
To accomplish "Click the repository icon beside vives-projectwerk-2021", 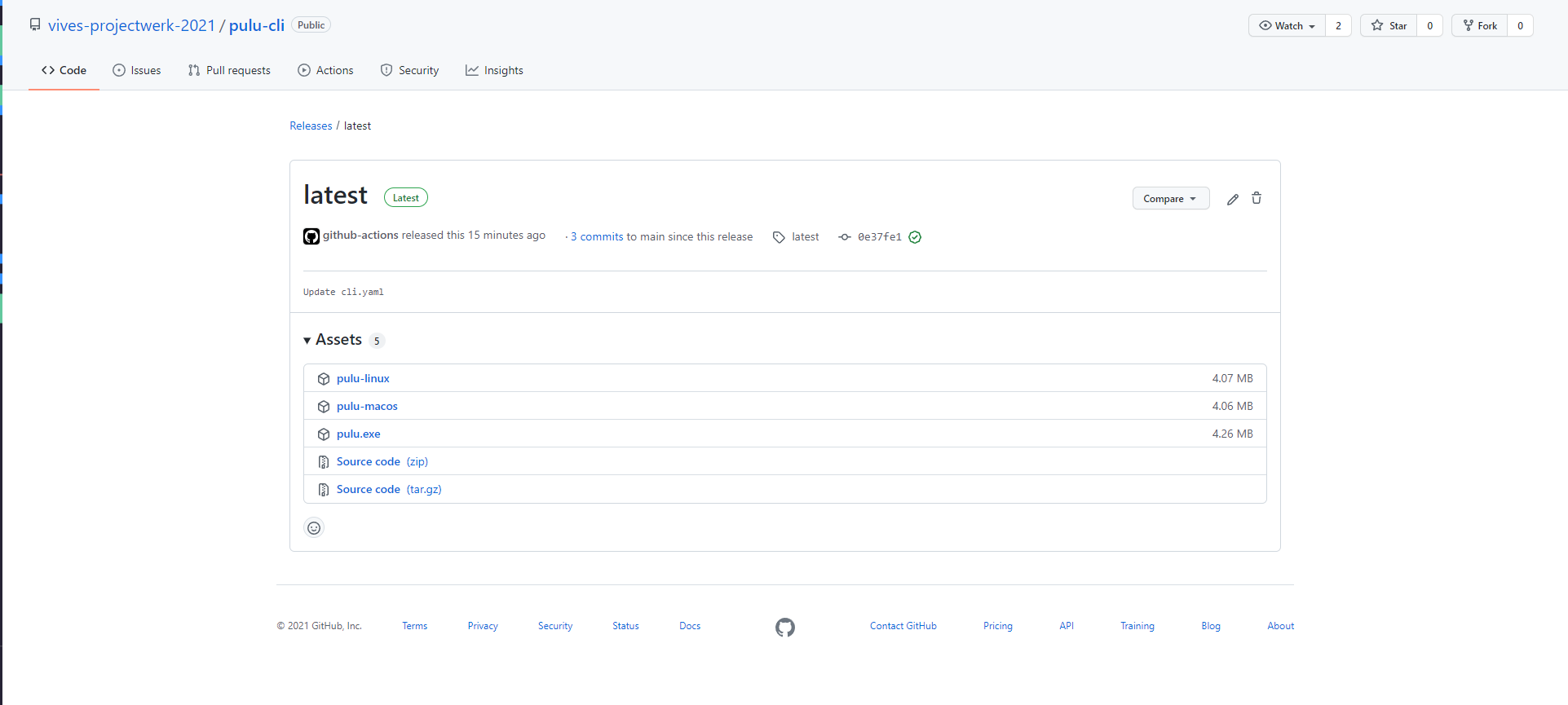I will click(35, 25).
